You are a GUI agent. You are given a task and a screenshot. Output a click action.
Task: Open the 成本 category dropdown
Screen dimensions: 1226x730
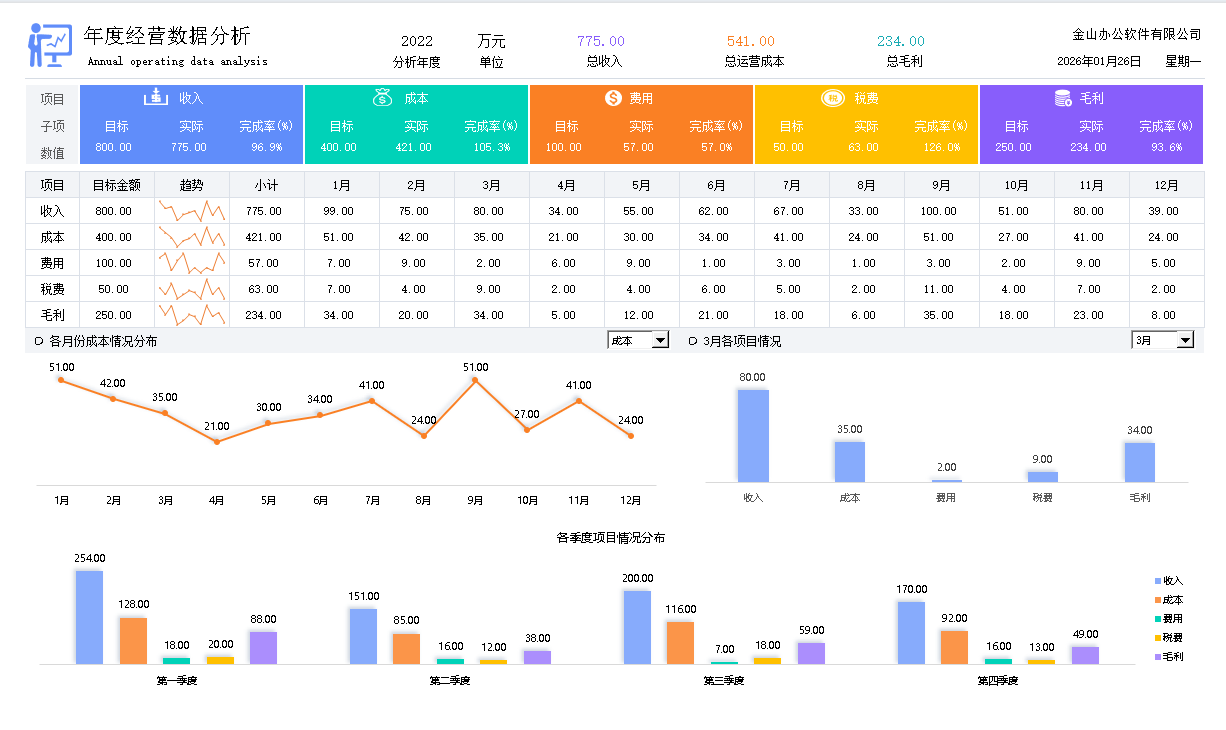659,340
